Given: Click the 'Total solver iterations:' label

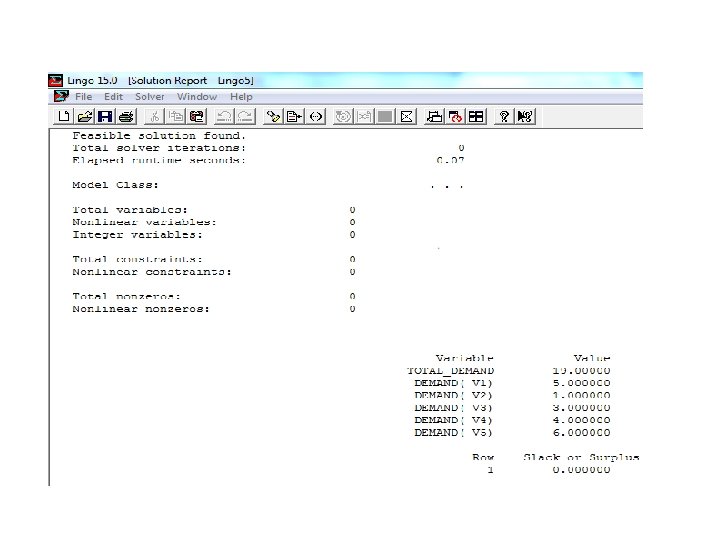Looking at the screenshot, I should 159,148.
